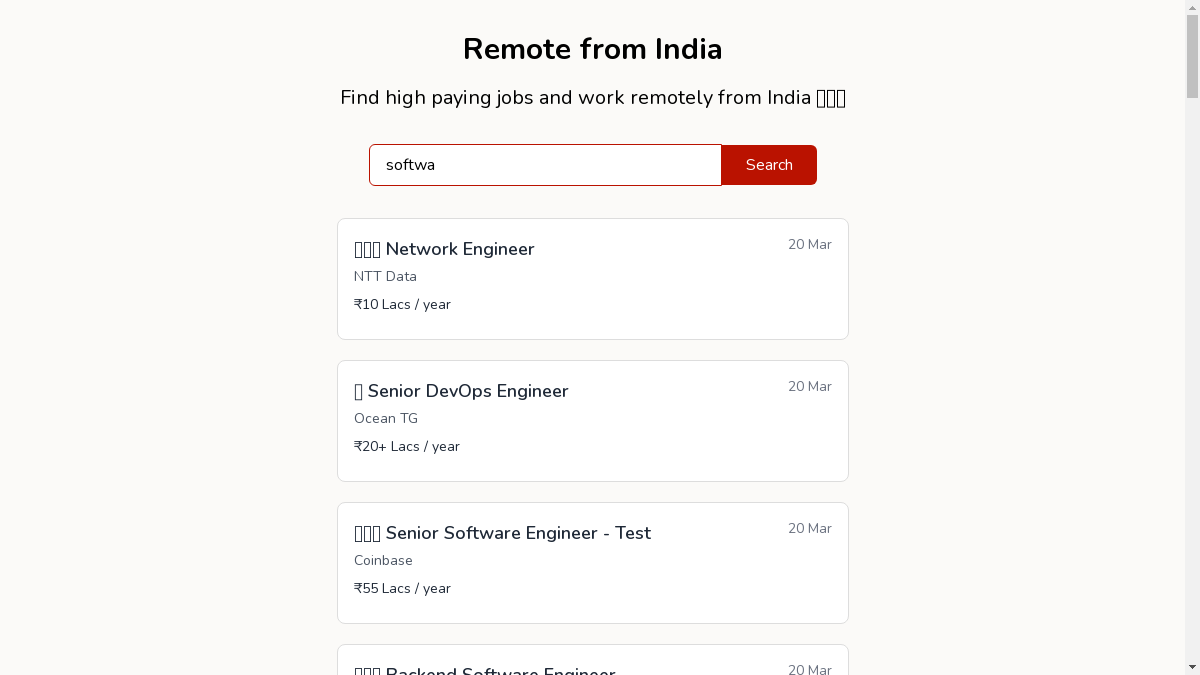Select the NTT Data company name

pyautogui.click(x=385, y=277)
